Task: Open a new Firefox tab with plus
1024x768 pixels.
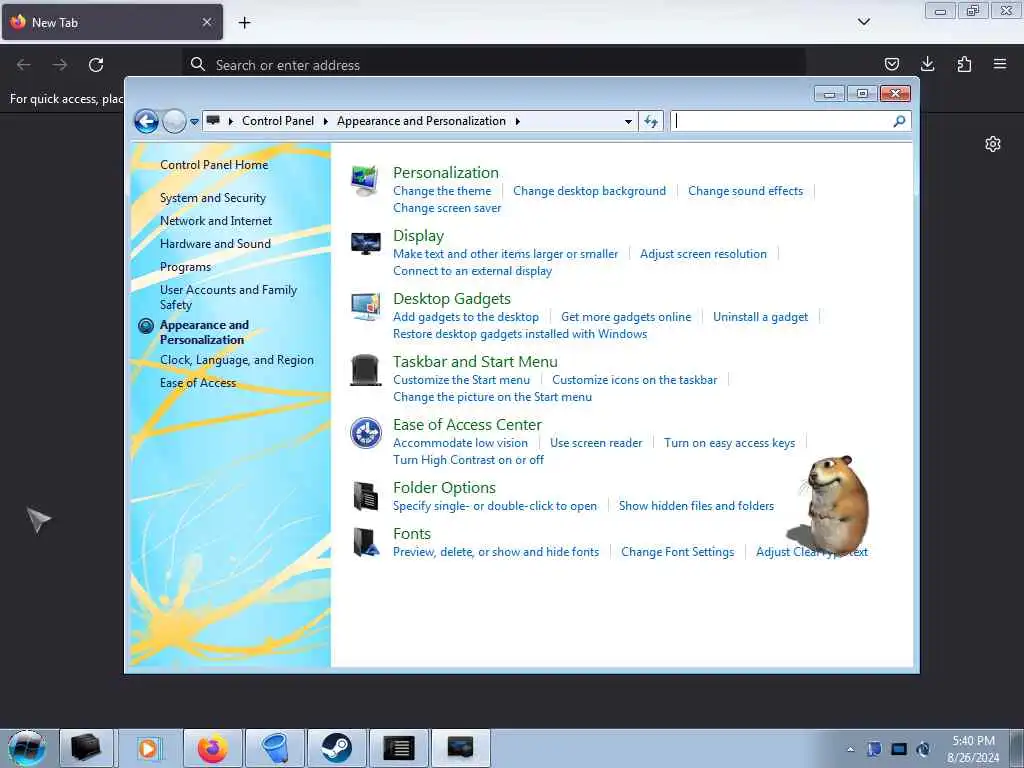Action: click(244, 22)
